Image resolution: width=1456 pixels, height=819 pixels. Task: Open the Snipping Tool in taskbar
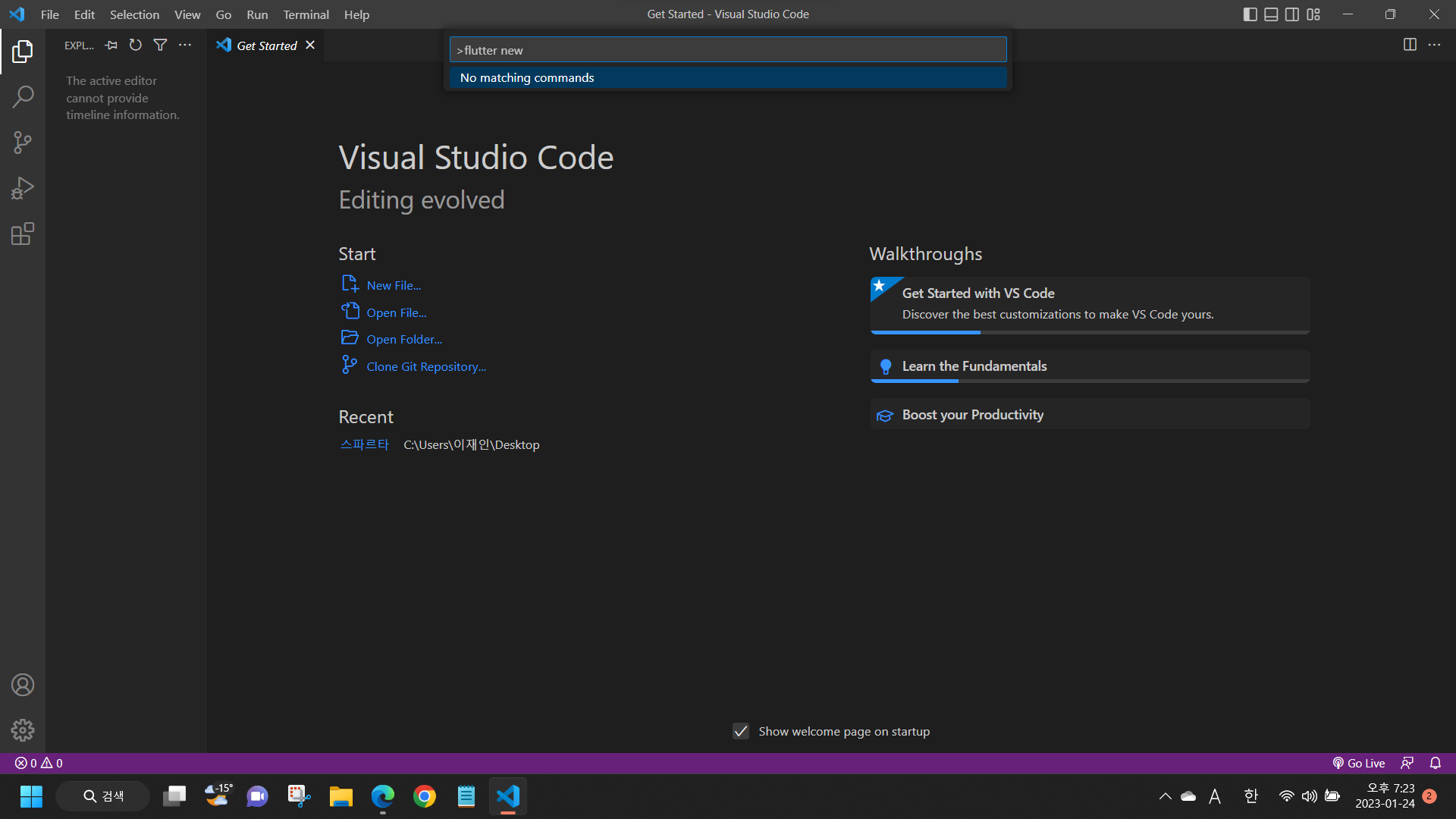coord(300,796)
